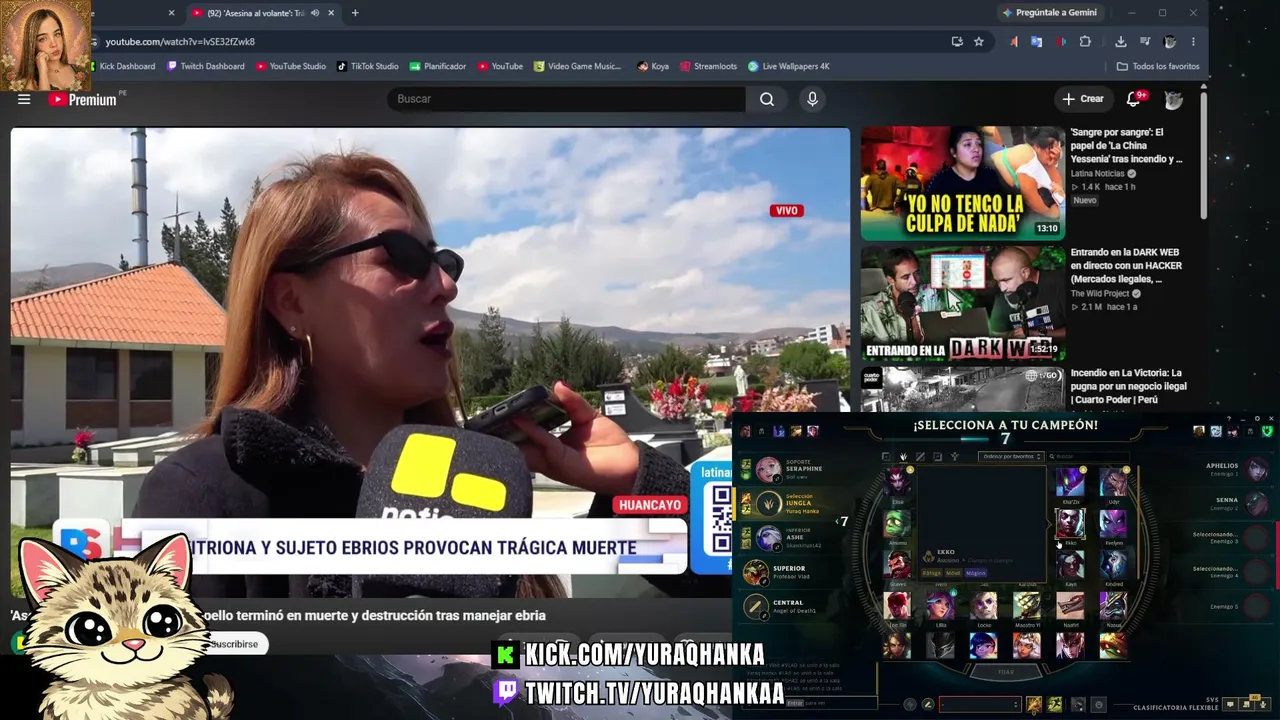Open the Dark Web hacker video thumbnail
Viewport: 1280px width, 720px height.
(x=963, y=303)
